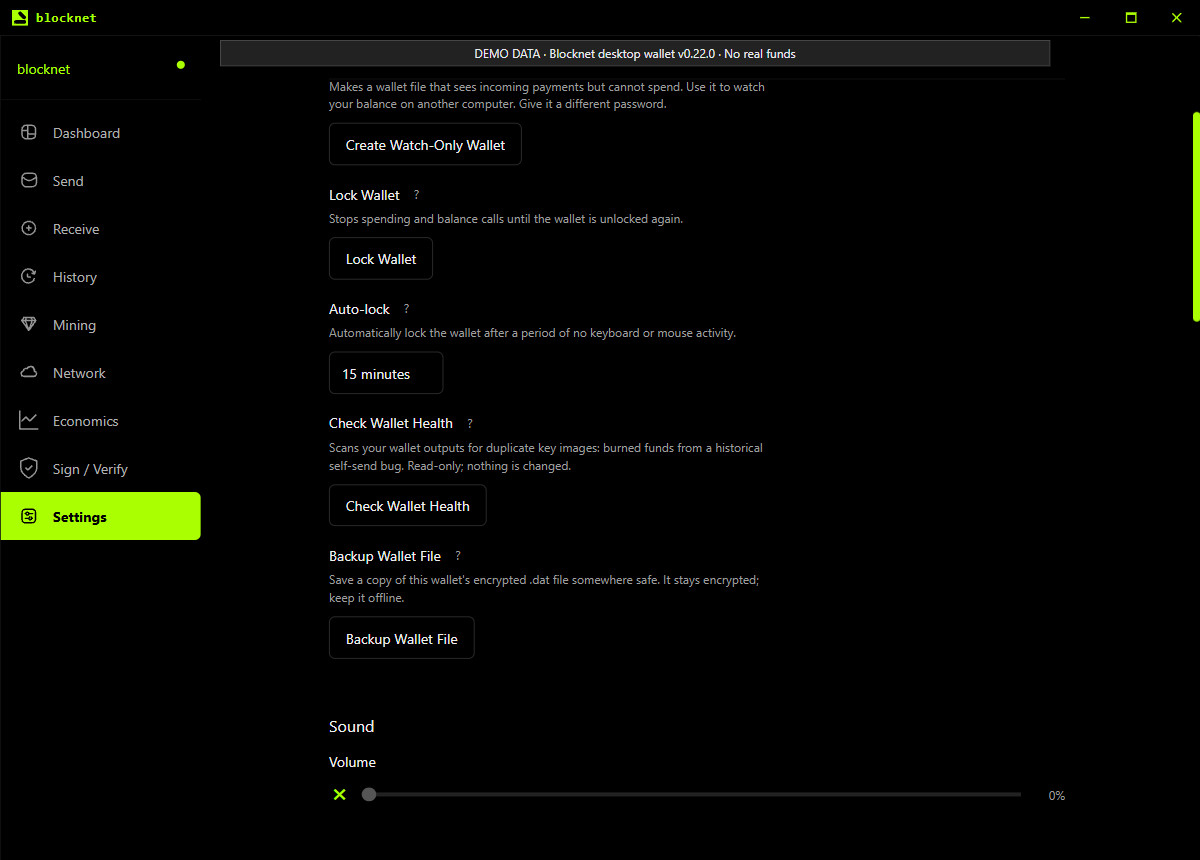Click the 0% volume value
This screenshot has width=1200, height=860.
[x=1056, y=796]
